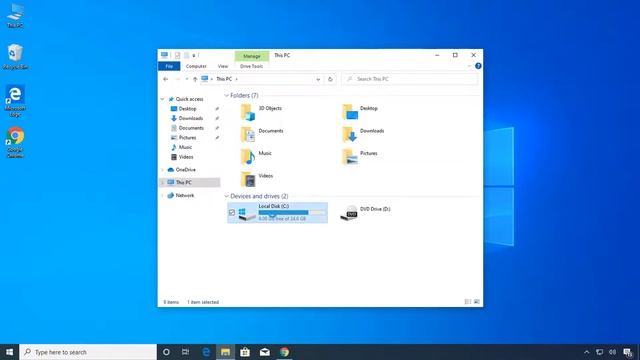640x360 pixels.
Task: Open the Documents folder in Folders
Action: [x=262, y=134]
